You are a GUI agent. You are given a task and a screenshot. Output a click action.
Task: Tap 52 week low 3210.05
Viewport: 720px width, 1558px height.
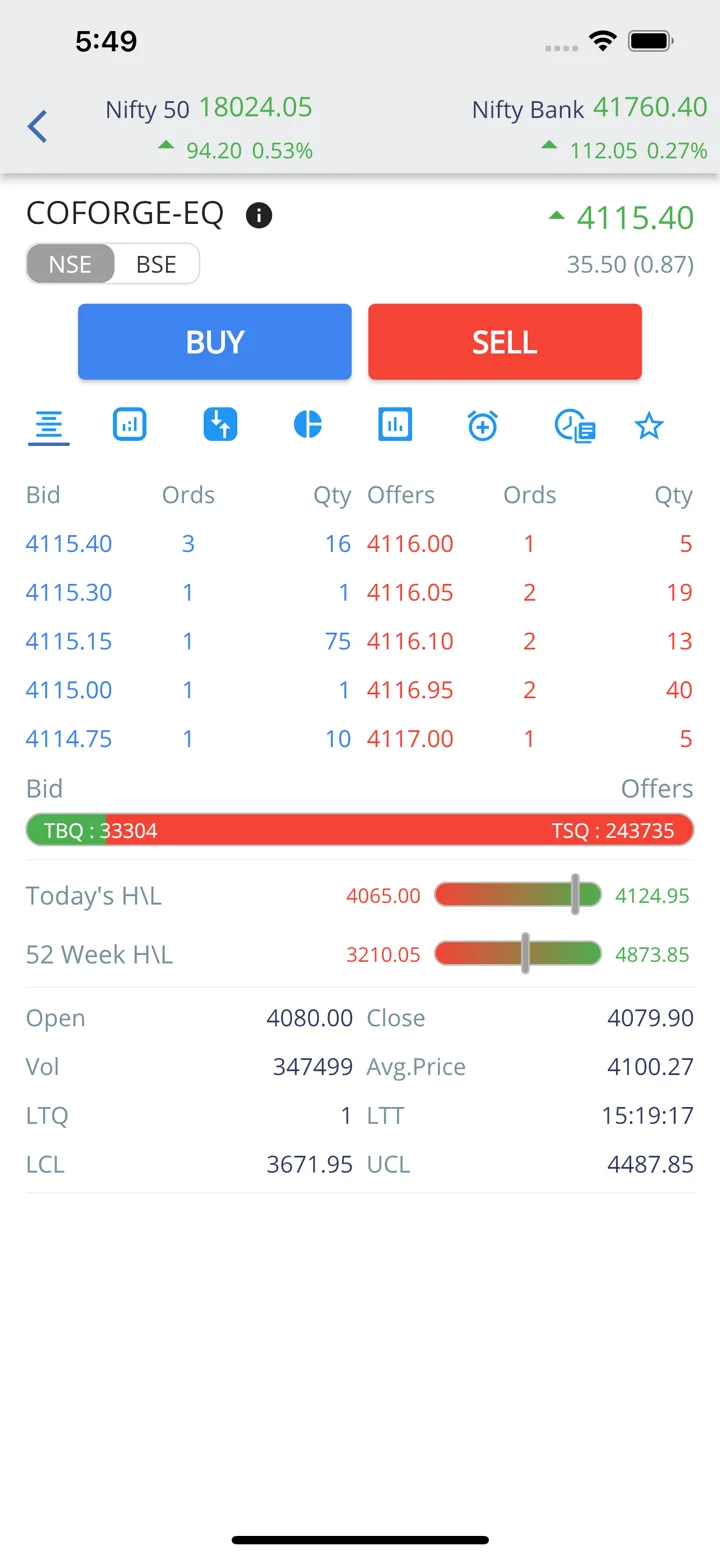pos(383,955)
